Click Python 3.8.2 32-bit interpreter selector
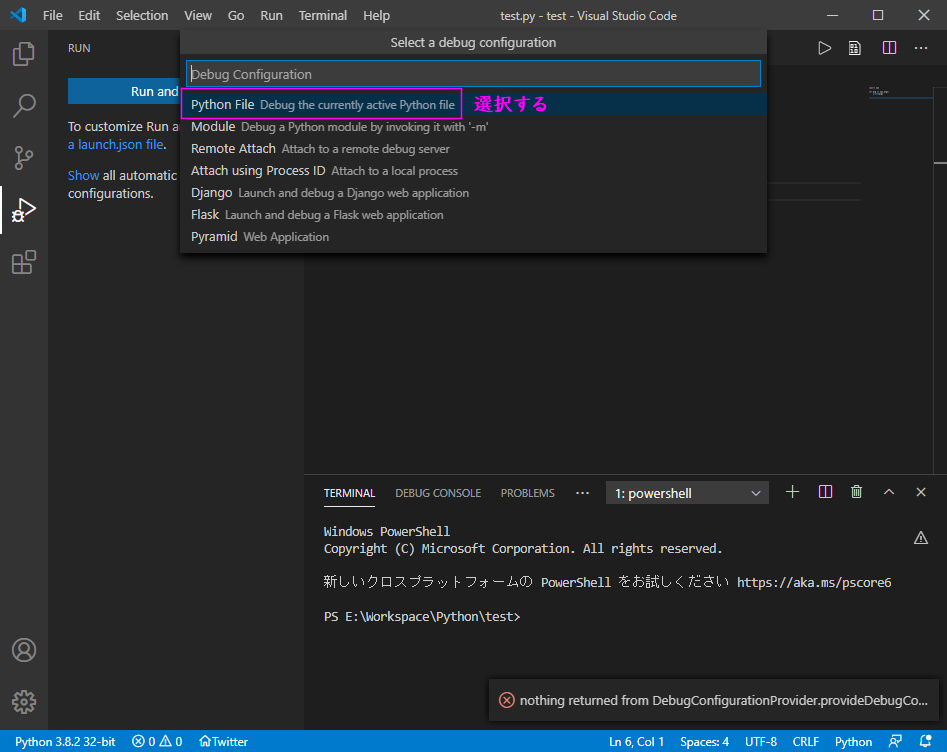Screen dimensions: 947x752 pos(65,741)
